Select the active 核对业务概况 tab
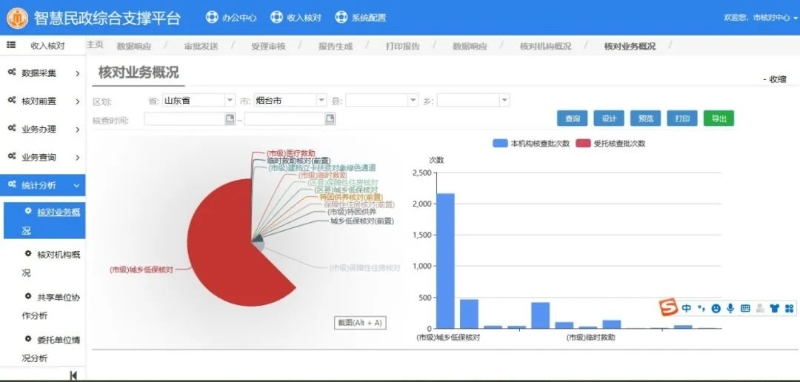The height and width of the screenshot is (382, 800). (x=630, y=46)
